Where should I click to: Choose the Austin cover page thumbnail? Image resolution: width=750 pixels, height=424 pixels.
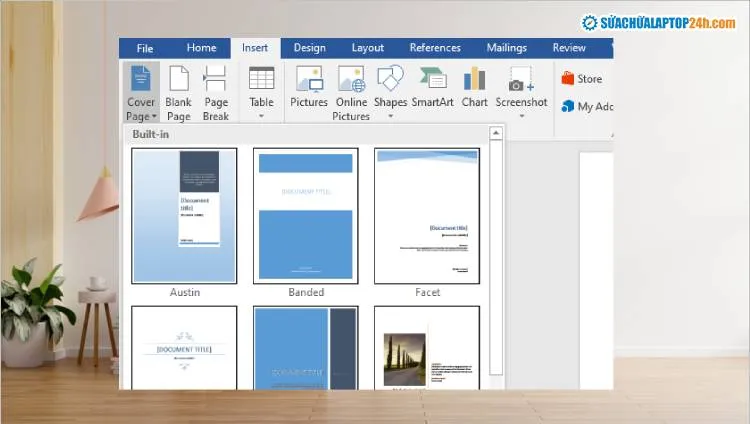[184, 216]
